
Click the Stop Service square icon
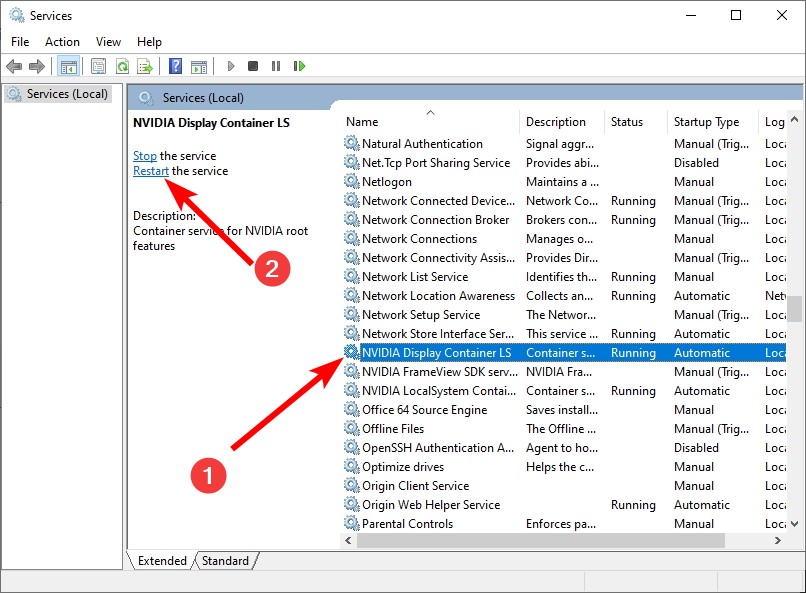click(x=252, y=66)
